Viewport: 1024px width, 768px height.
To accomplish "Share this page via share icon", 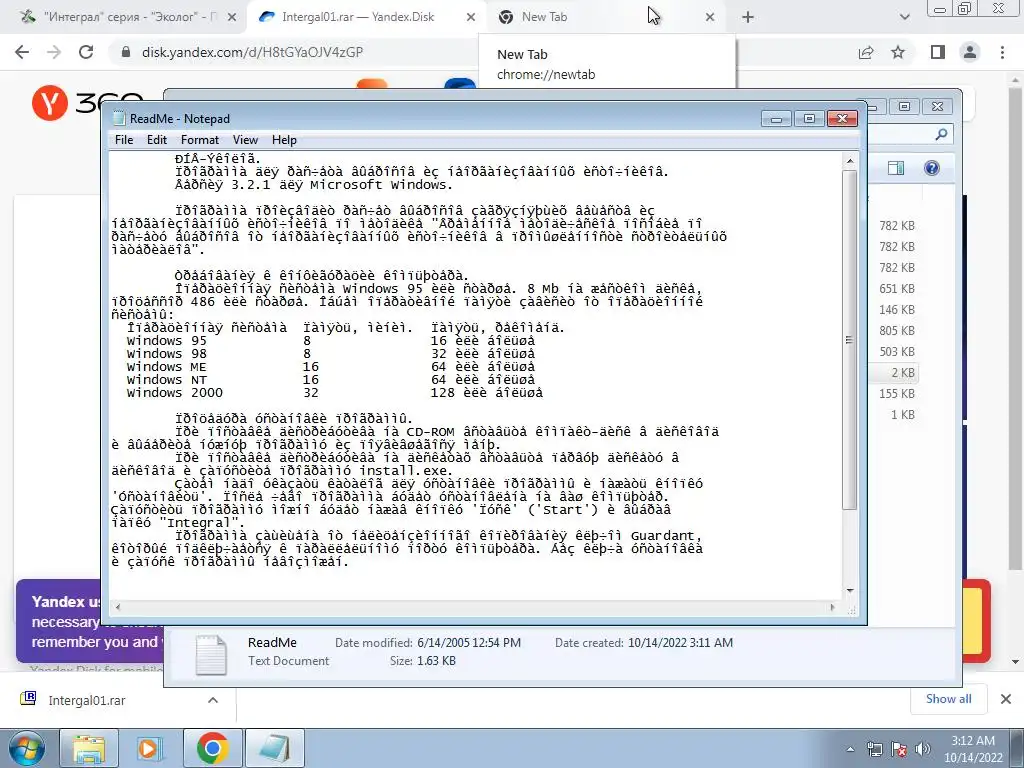I will point(866,52).
